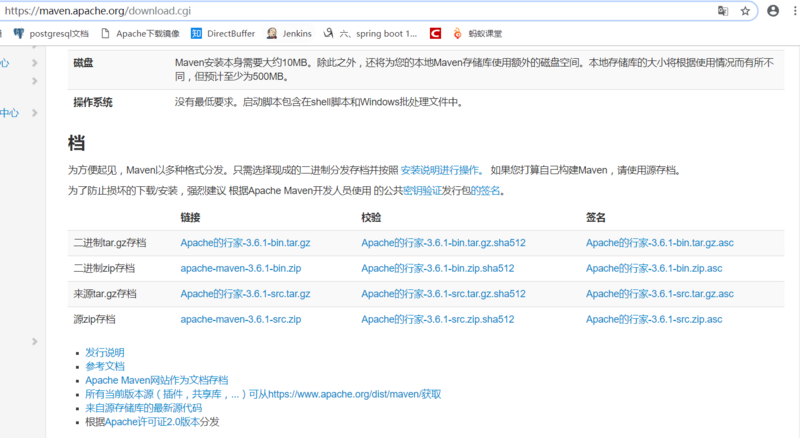The height and width of the screenshot is (438, 800).
Task: Open the spring boot bookmark
Action: click(370, 34)
